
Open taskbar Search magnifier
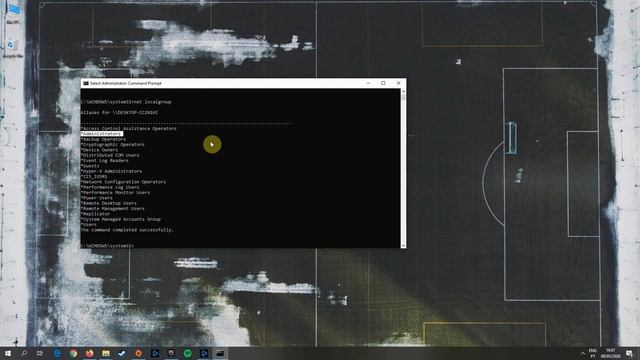click(x=24, y=353)
